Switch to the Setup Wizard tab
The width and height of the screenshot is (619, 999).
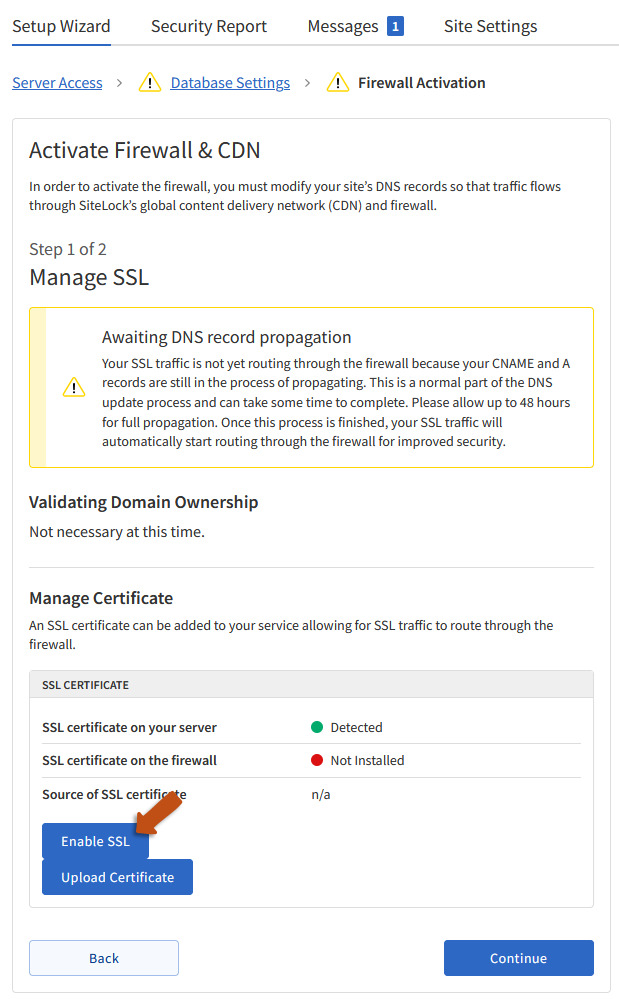click(61, 27)
